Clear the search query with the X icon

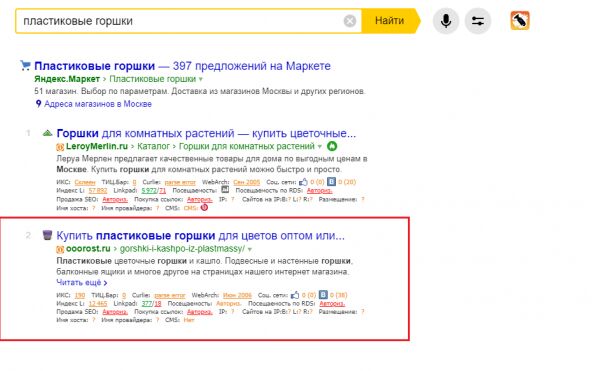click(350, 21)
